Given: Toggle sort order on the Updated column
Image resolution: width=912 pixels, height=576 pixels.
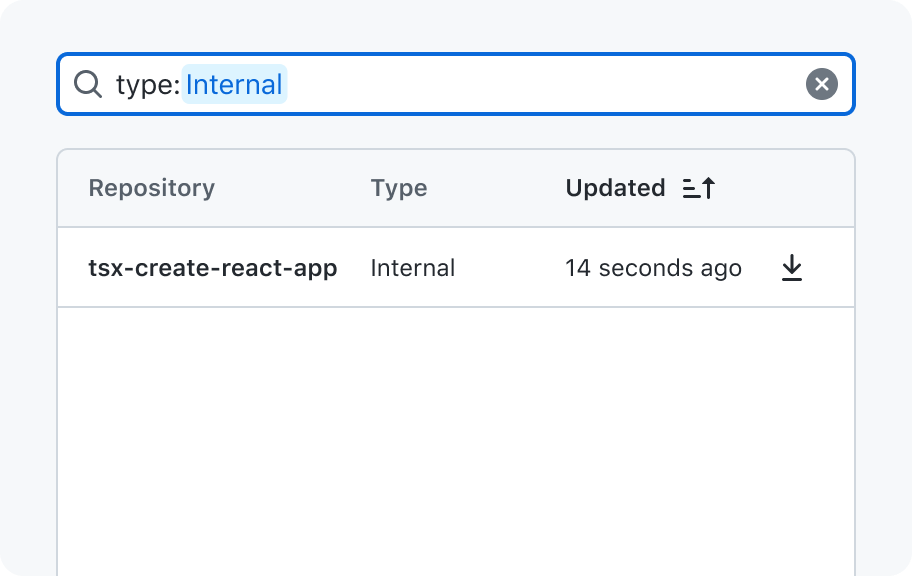Looking at the screenshot, I should (x=615, y=188).
